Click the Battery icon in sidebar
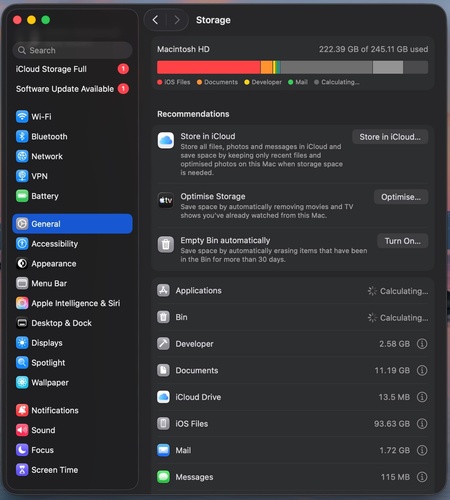The width and height of the screenshot is (450, 500). click(x=22, y=196)
